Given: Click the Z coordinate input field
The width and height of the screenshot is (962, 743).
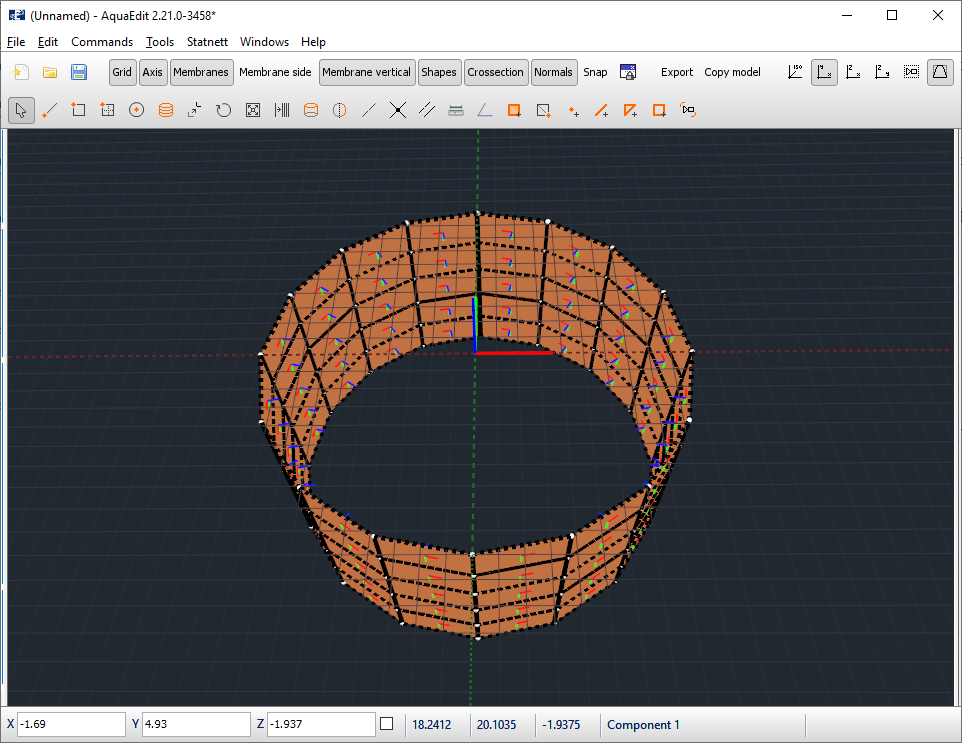Looking at the screenshot, I should click(321, 725).
